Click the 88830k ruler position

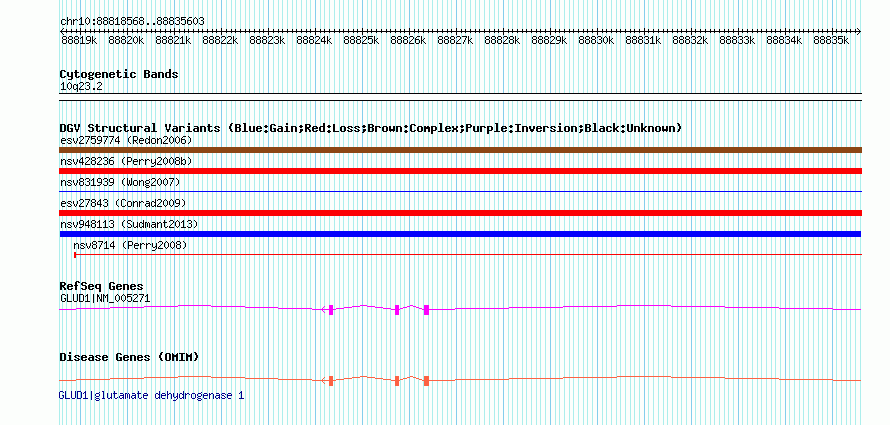597,40
